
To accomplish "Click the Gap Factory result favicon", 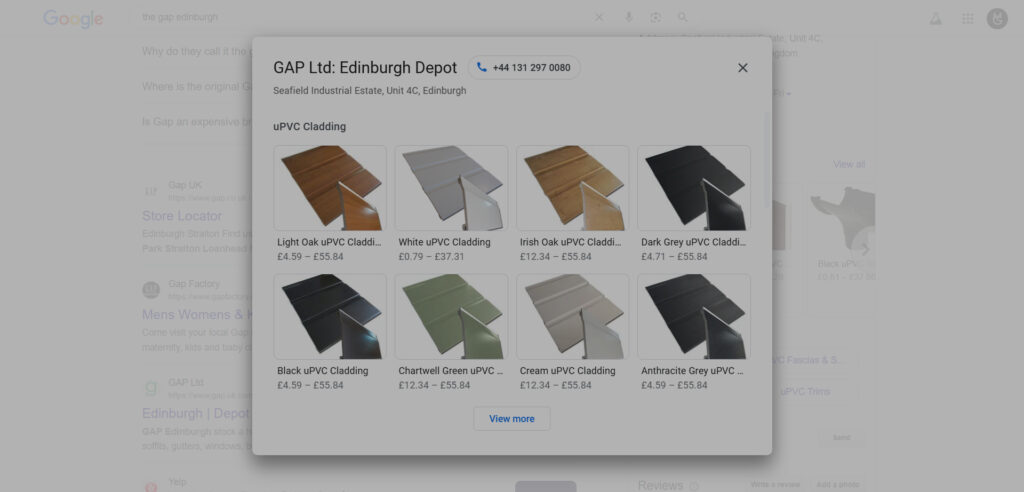I will pos(151,290).
